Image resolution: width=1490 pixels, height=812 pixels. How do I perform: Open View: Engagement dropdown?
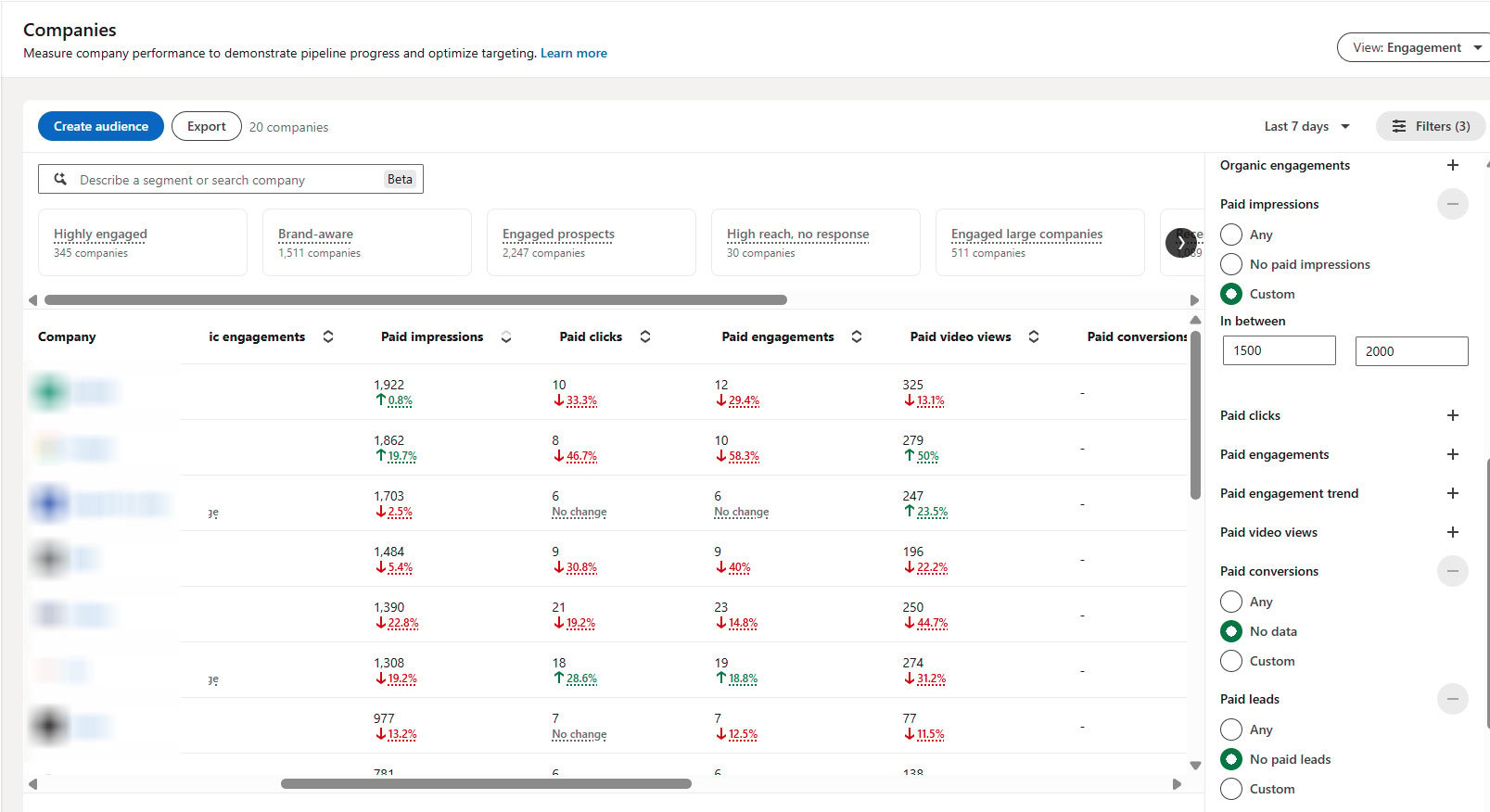point(1414,47)
